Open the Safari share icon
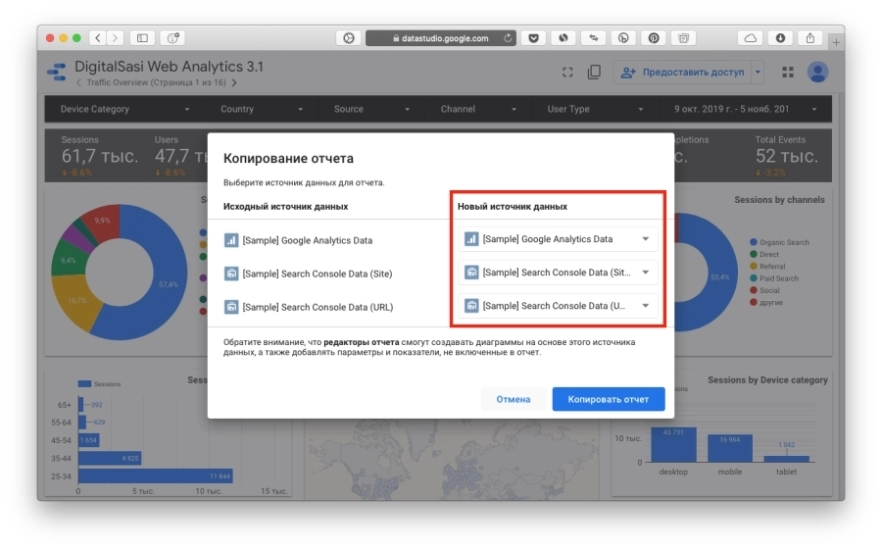The height and width of the screenshot is (550, 882). (810, 38)
